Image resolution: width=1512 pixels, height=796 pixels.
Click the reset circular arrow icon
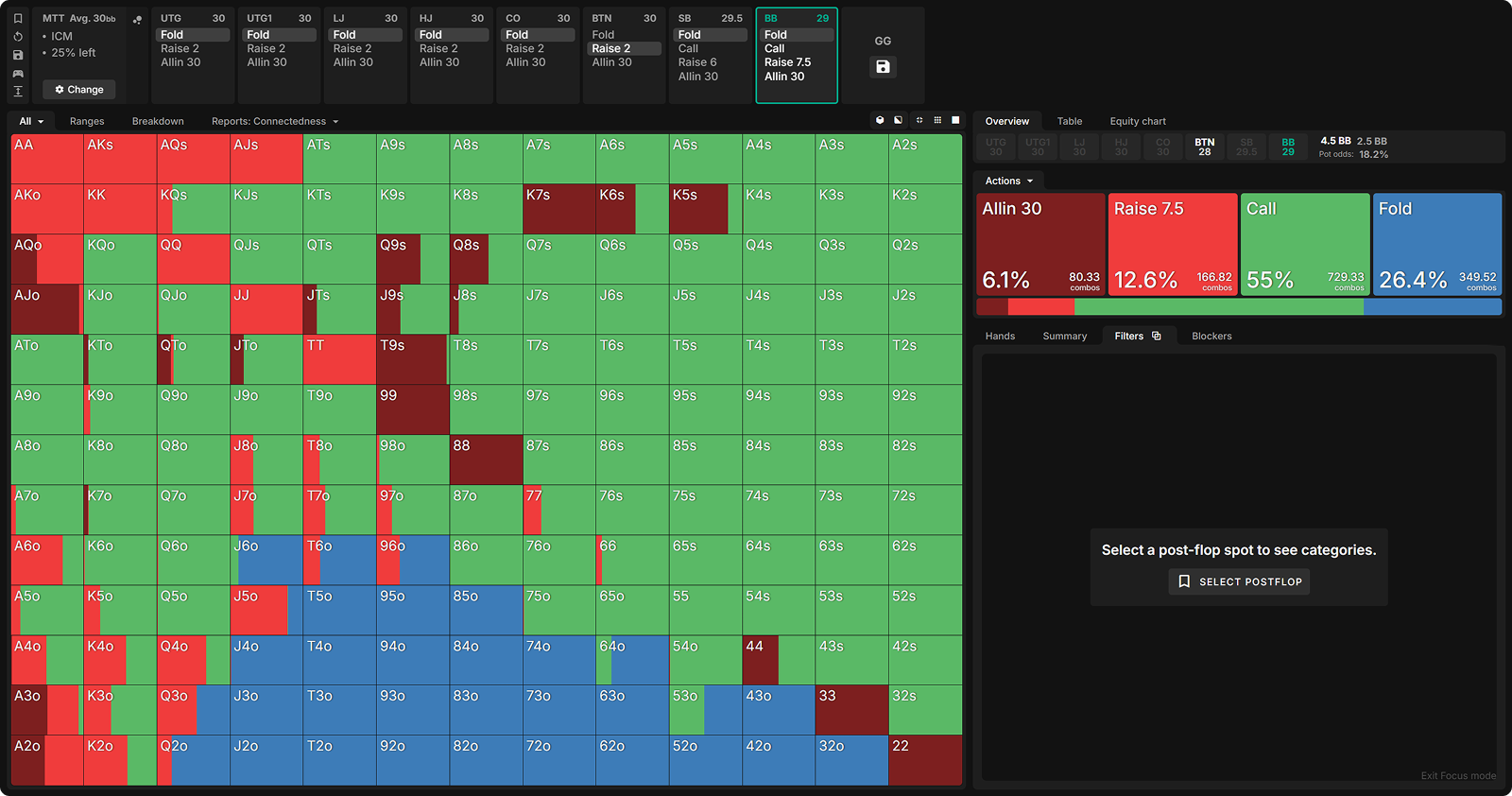coord(18,37)
